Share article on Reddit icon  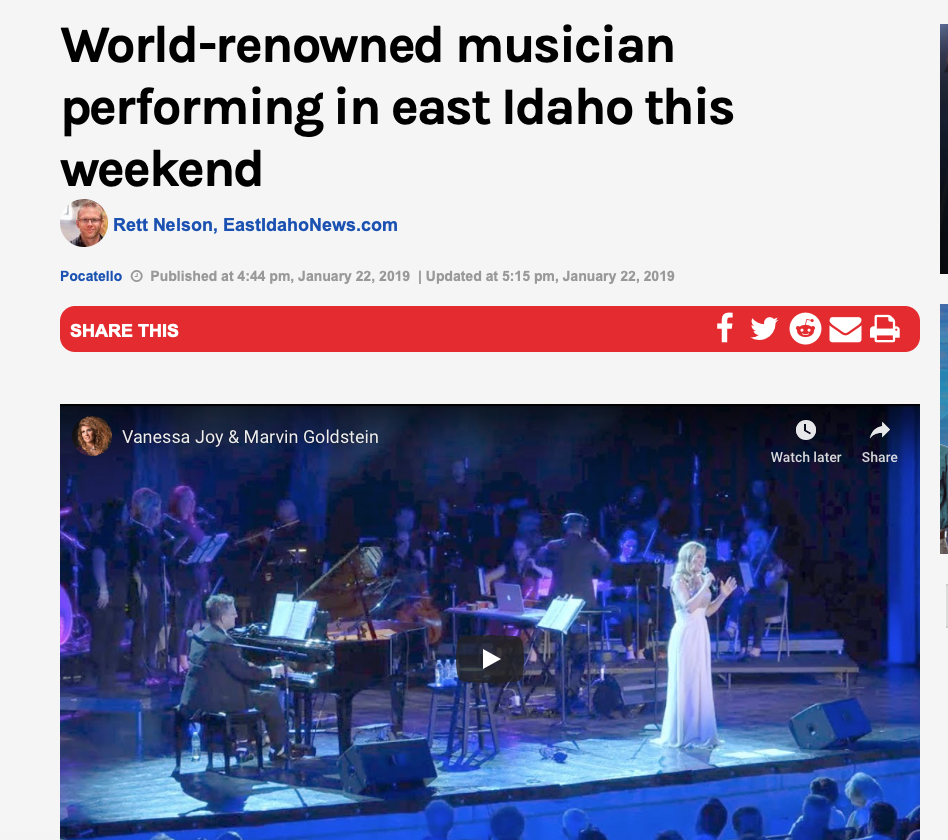805,329
